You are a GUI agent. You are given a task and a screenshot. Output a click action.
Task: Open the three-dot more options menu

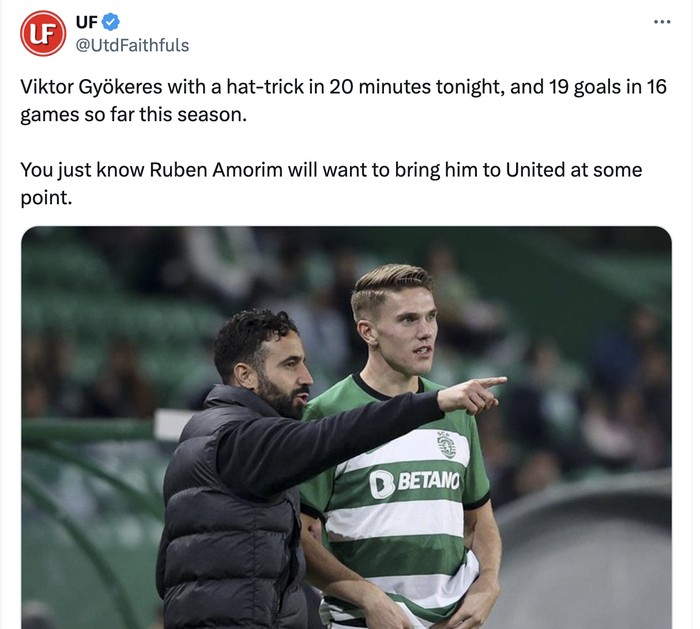point(661,22)
